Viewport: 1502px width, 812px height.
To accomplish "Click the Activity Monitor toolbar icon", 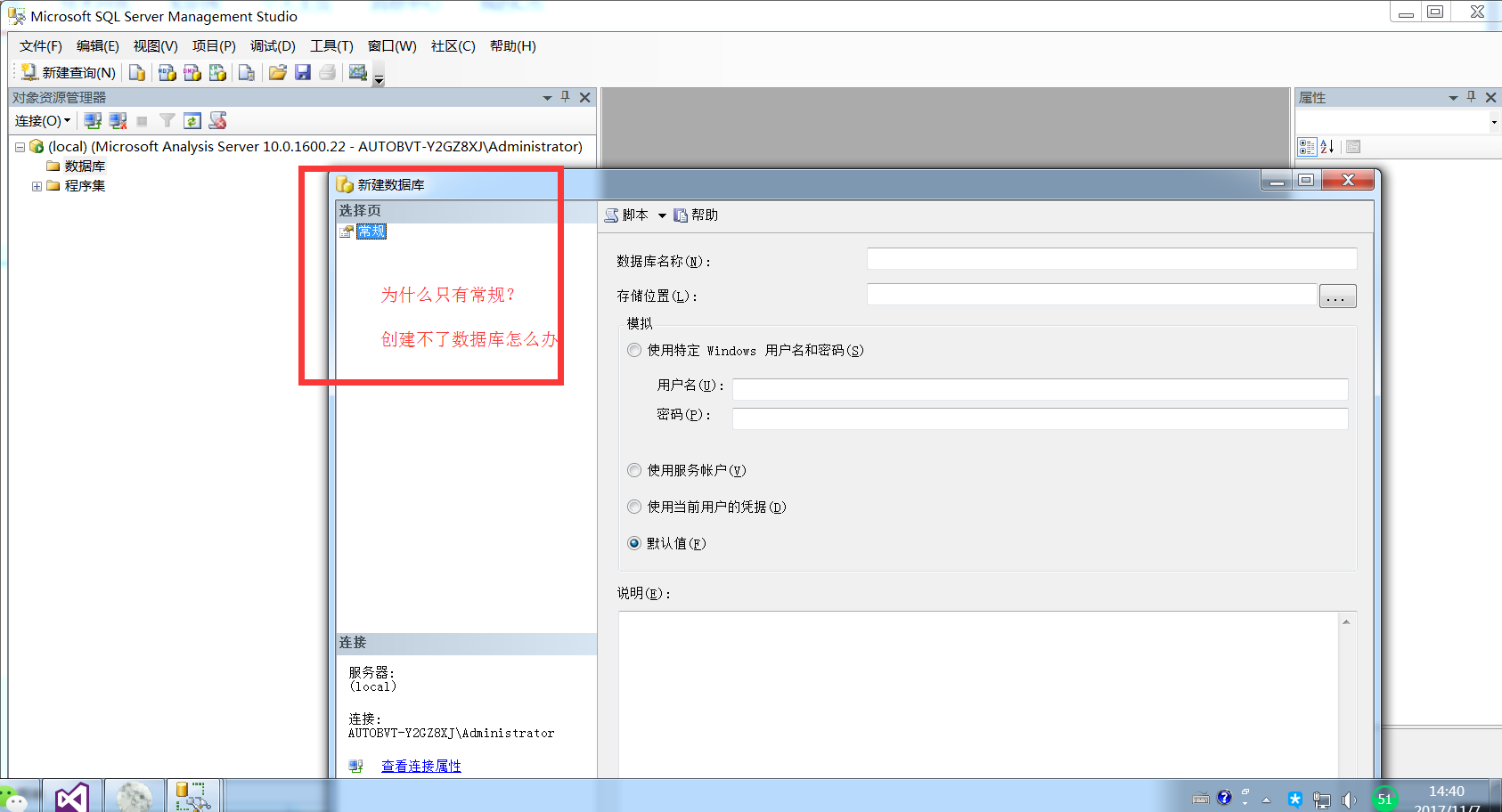I will tap(358, 73).
